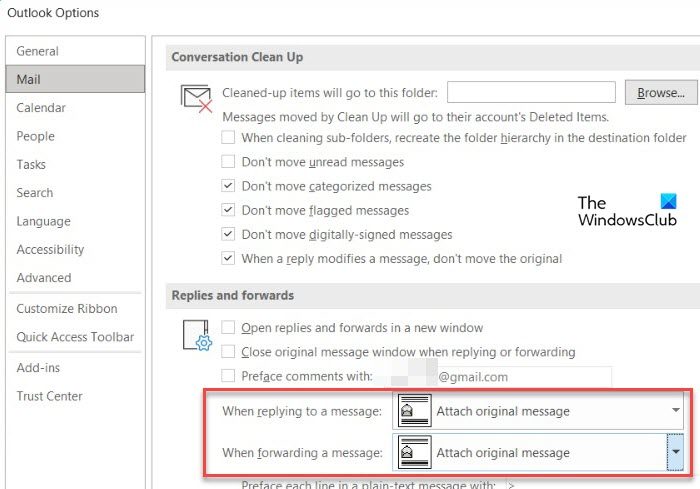This screenshot has height=489, width=700.
Task: Click the forward format icon beside 'When forwarding'
Action: (x=414, y=452)
